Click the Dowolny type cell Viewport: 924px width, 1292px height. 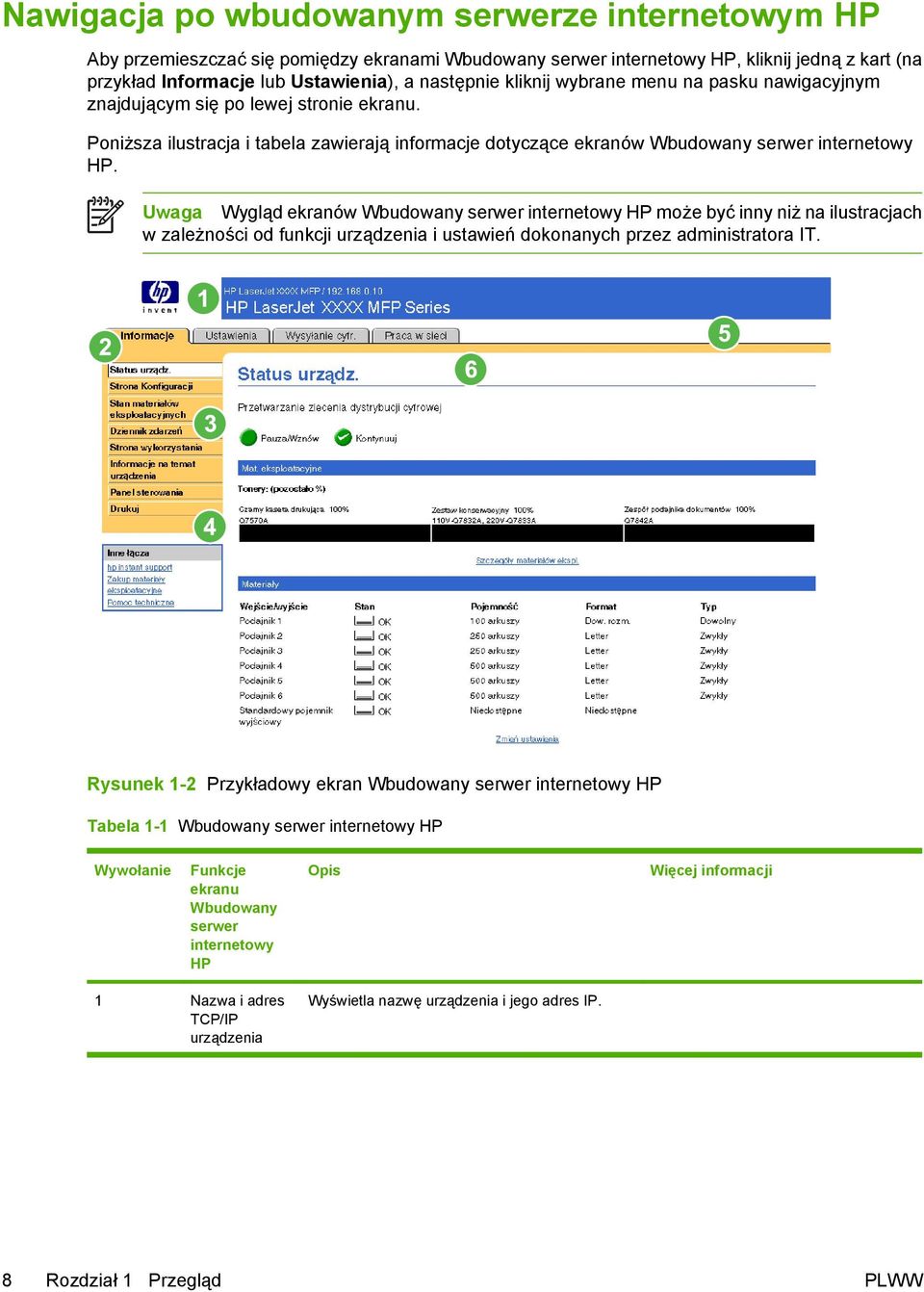(x=717, y=621)
